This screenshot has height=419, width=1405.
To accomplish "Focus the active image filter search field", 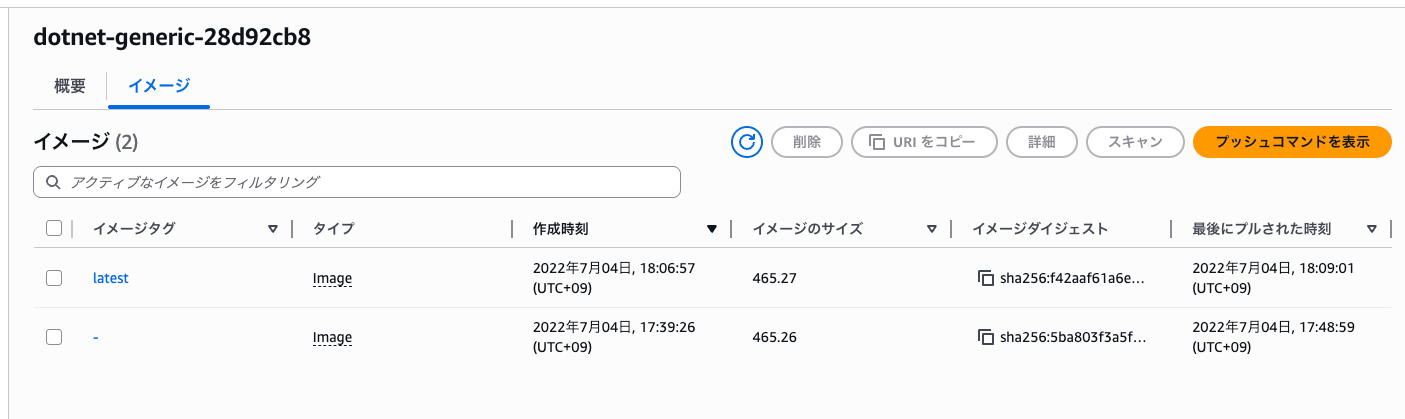I will (370, 182).
